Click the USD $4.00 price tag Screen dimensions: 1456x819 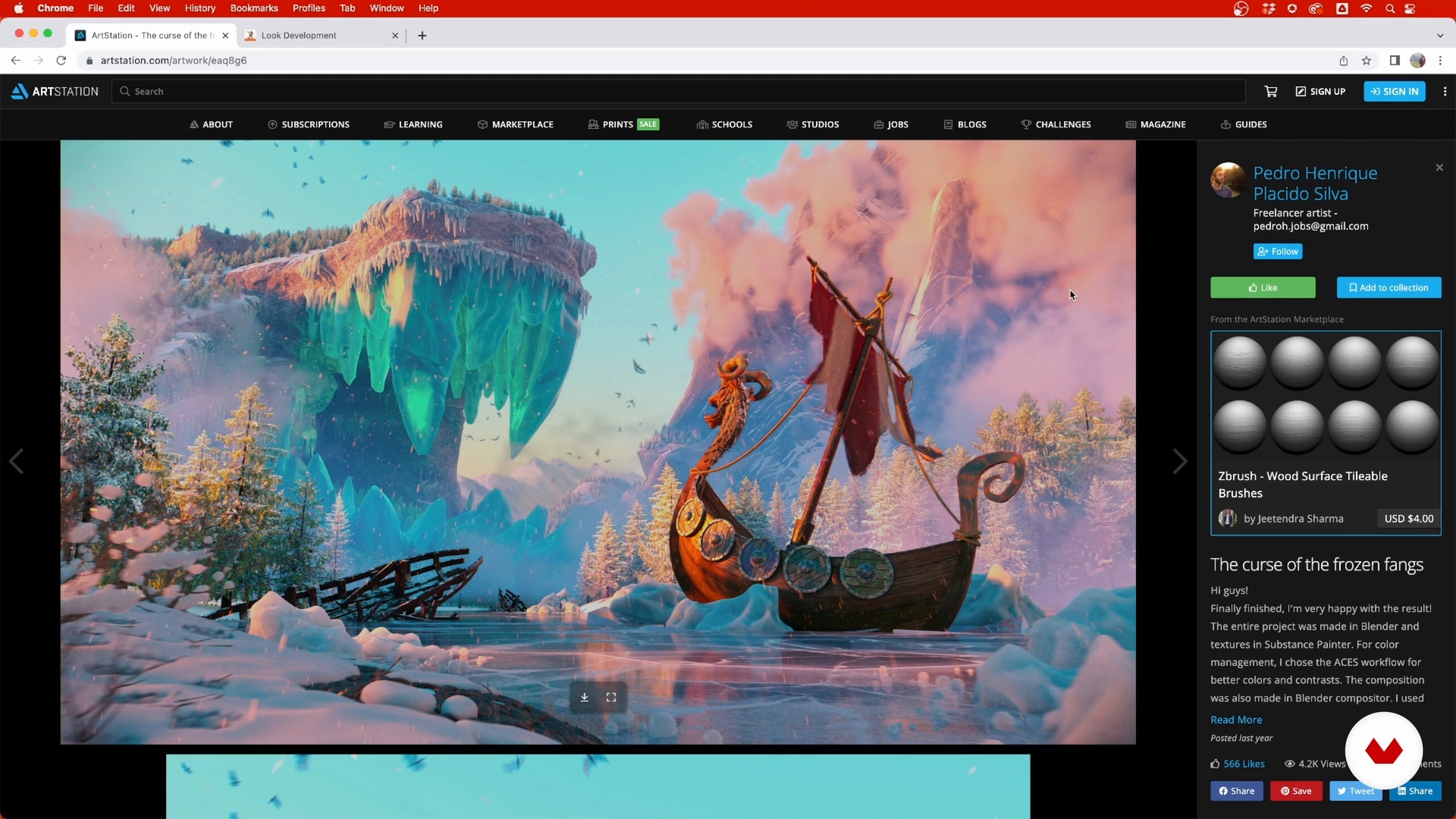1408,519
